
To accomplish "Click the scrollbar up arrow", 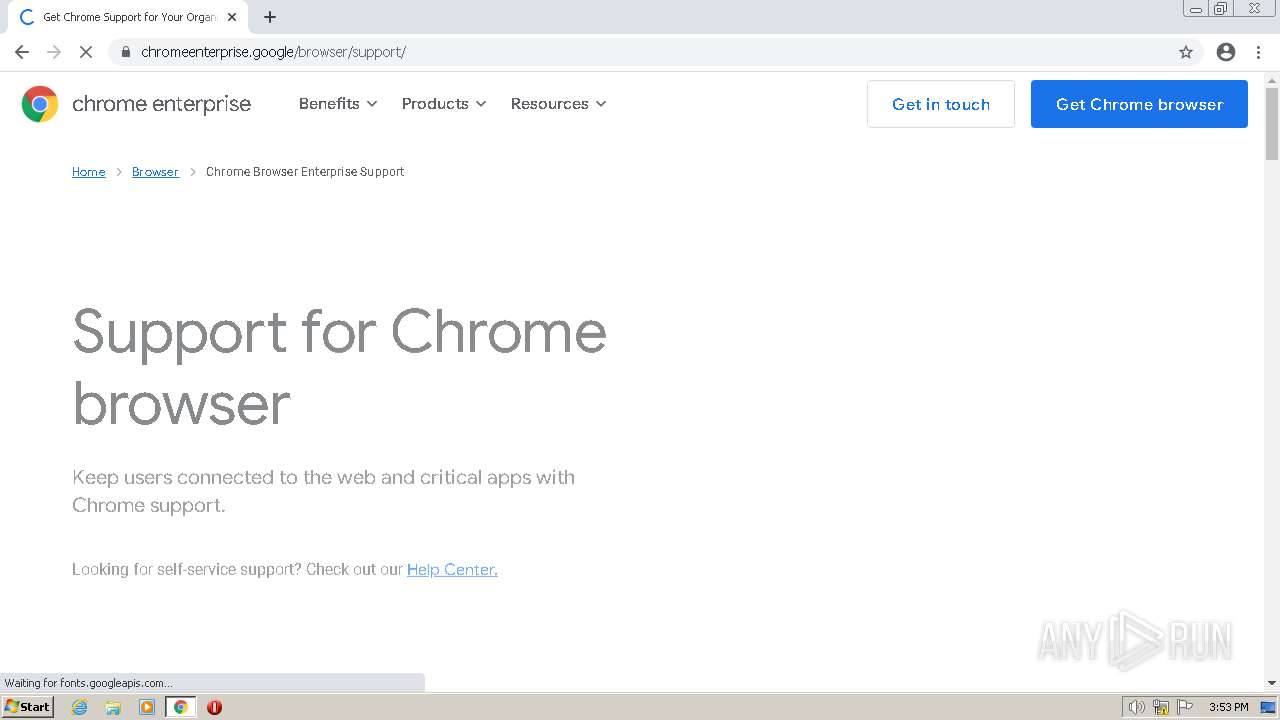I will tap(1272, 79).
